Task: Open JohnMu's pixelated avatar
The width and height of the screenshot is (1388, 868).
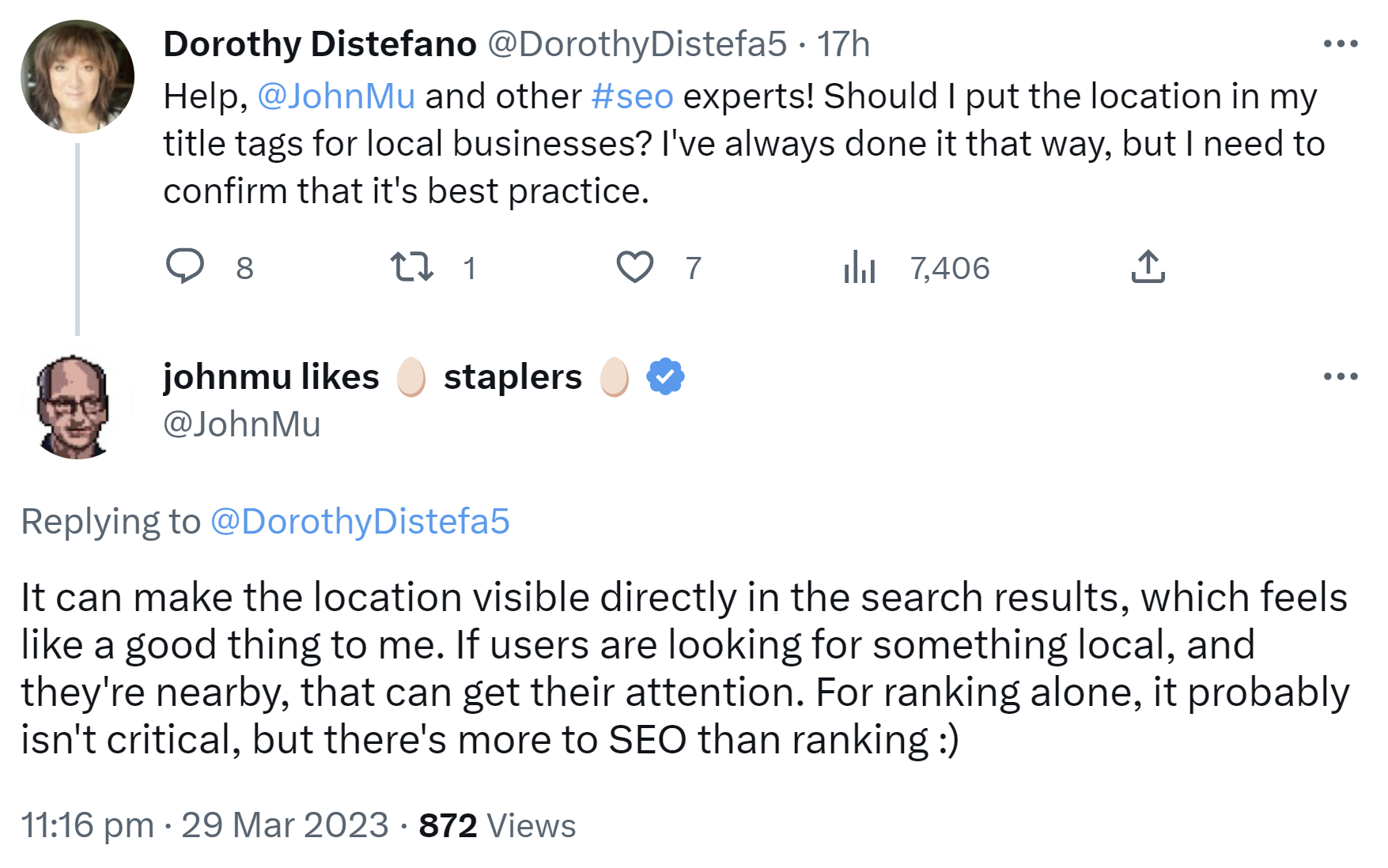Action: 75,407
